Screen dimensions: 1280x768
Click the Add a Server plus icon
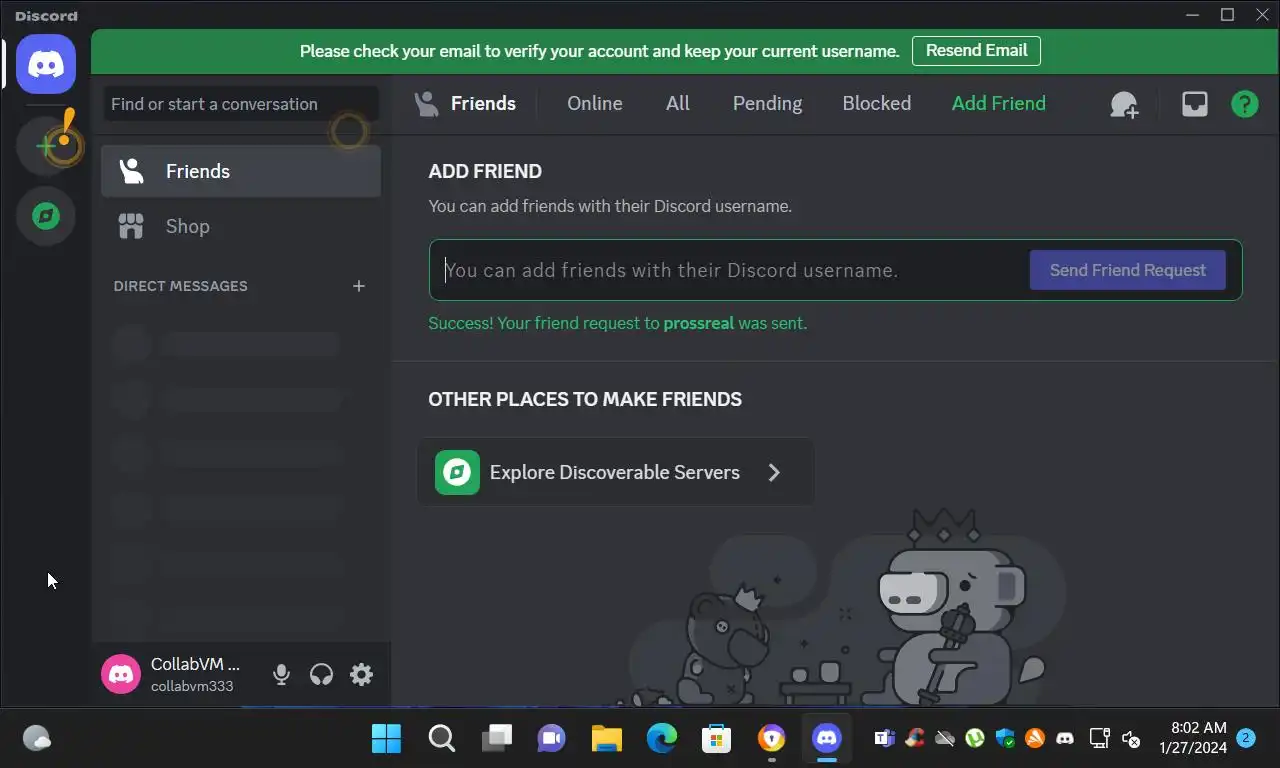point(46,146)
